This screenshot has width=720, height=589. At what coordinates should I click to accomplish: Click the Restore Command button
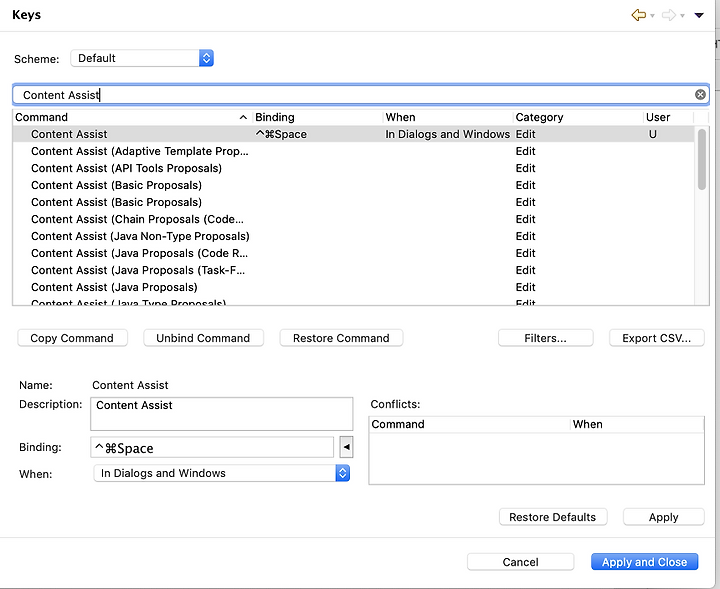(341, 338)
